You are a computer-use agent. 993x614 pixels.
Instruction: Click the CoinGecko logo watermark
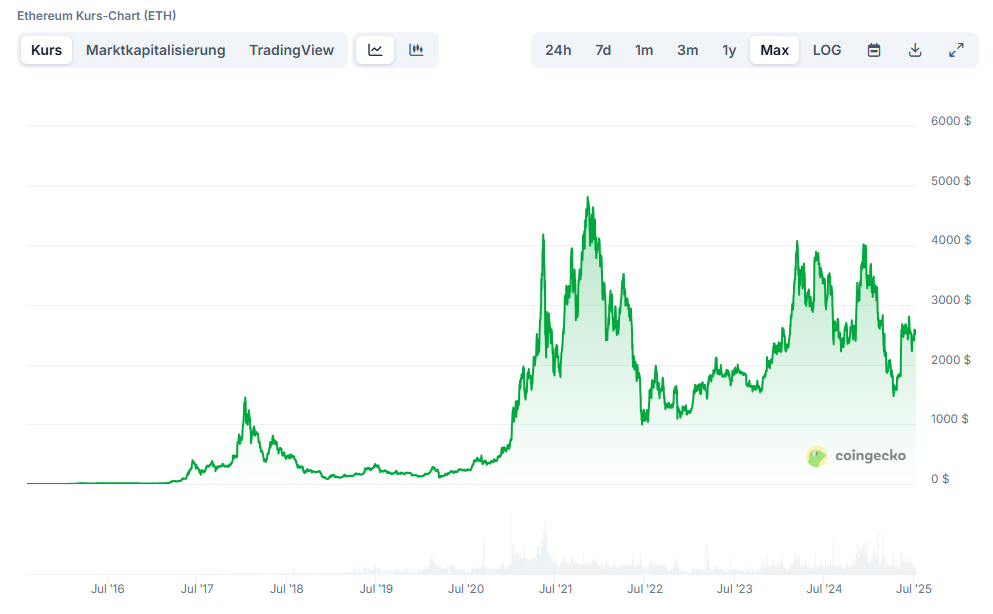856,456
